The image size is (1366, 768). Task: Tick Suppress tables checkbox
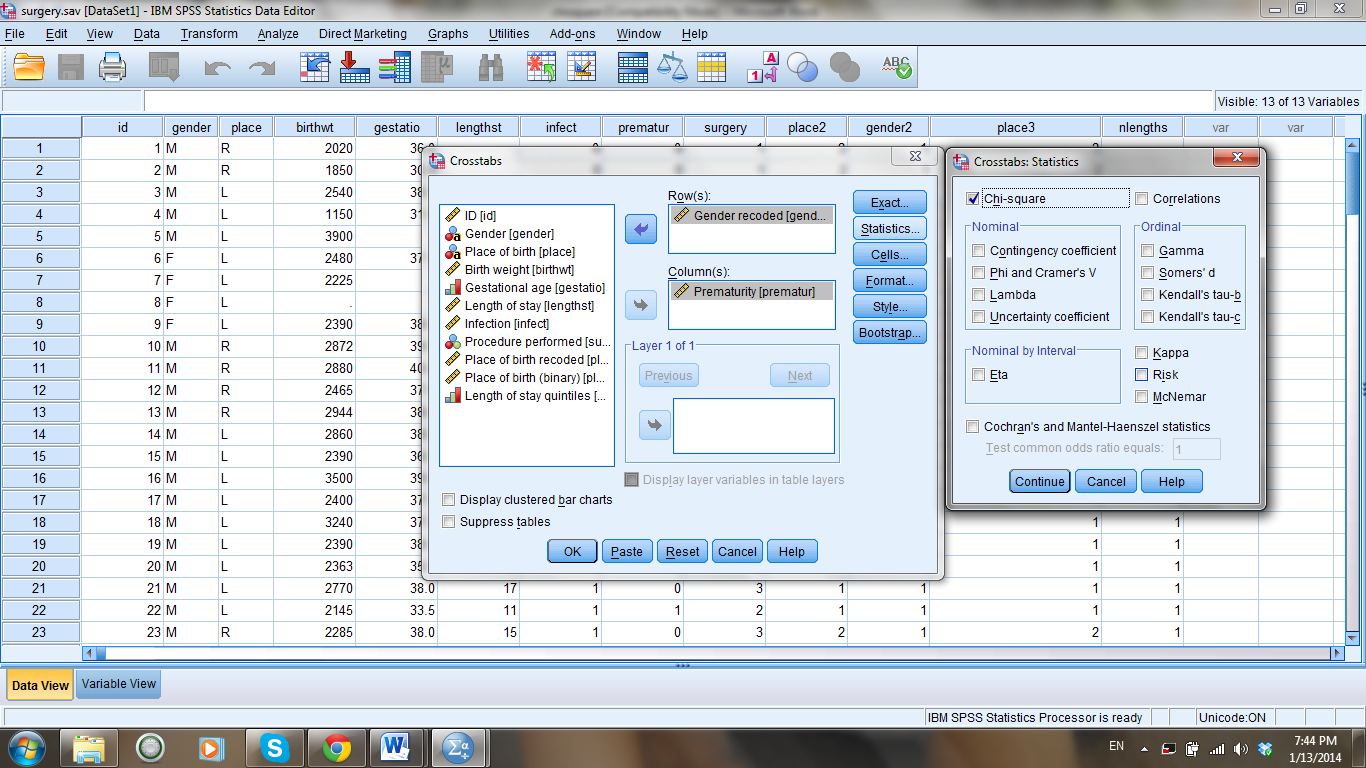tap(449, 522)
